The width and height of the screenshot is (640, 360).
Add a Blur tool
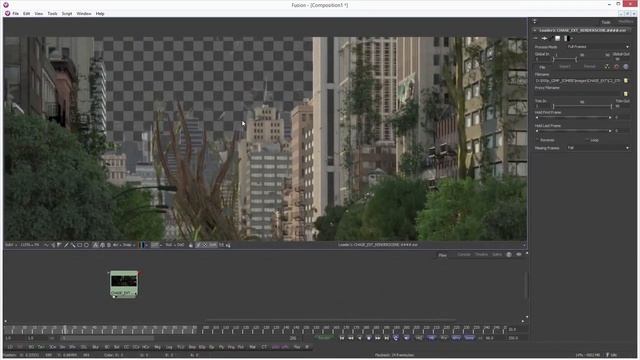[x=95, y=347]
